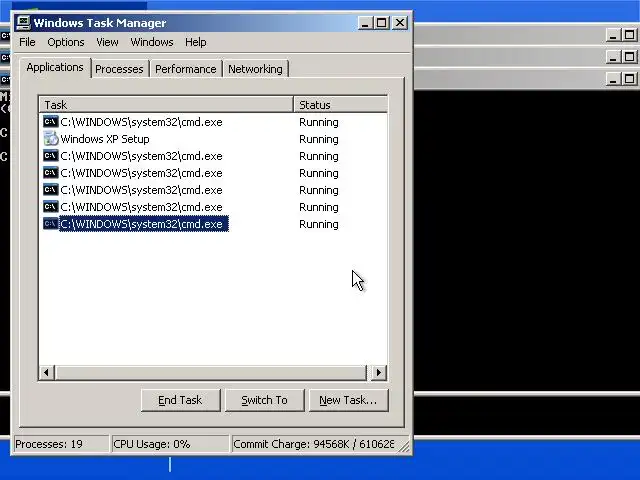Click the Windows XP Setup icon

51,139
